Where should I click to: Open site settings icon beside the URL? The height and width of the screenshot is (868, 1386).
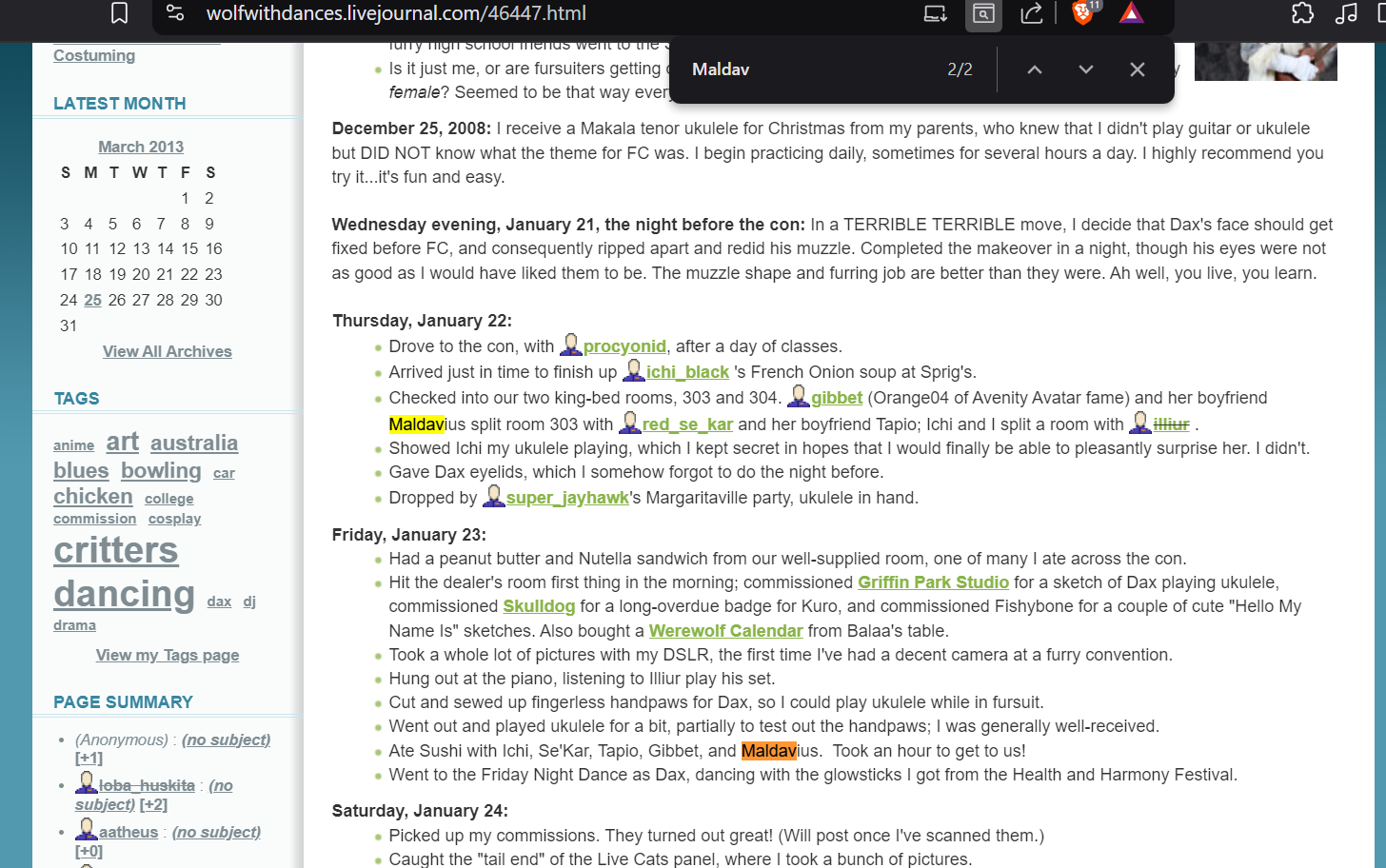(175, 13)
